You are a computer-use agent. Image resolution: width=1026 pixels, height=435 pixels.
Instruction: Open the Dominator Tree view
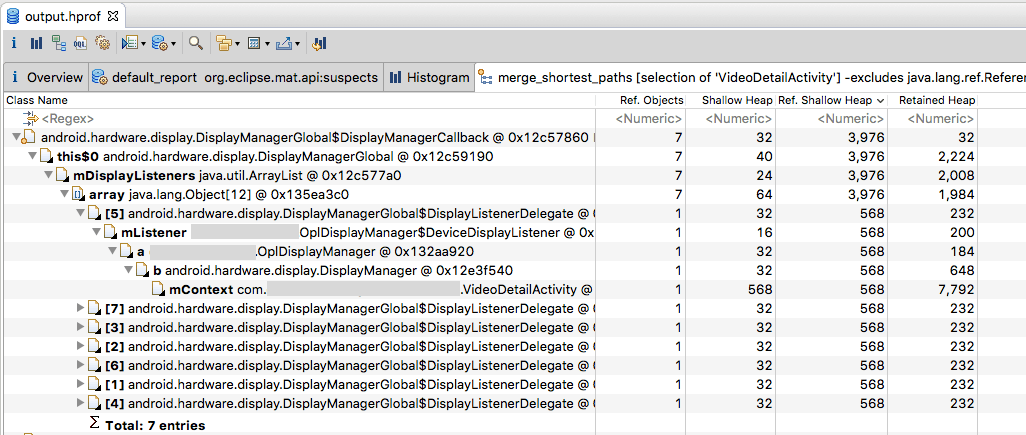pyautogui.click(x=58, y=43)
